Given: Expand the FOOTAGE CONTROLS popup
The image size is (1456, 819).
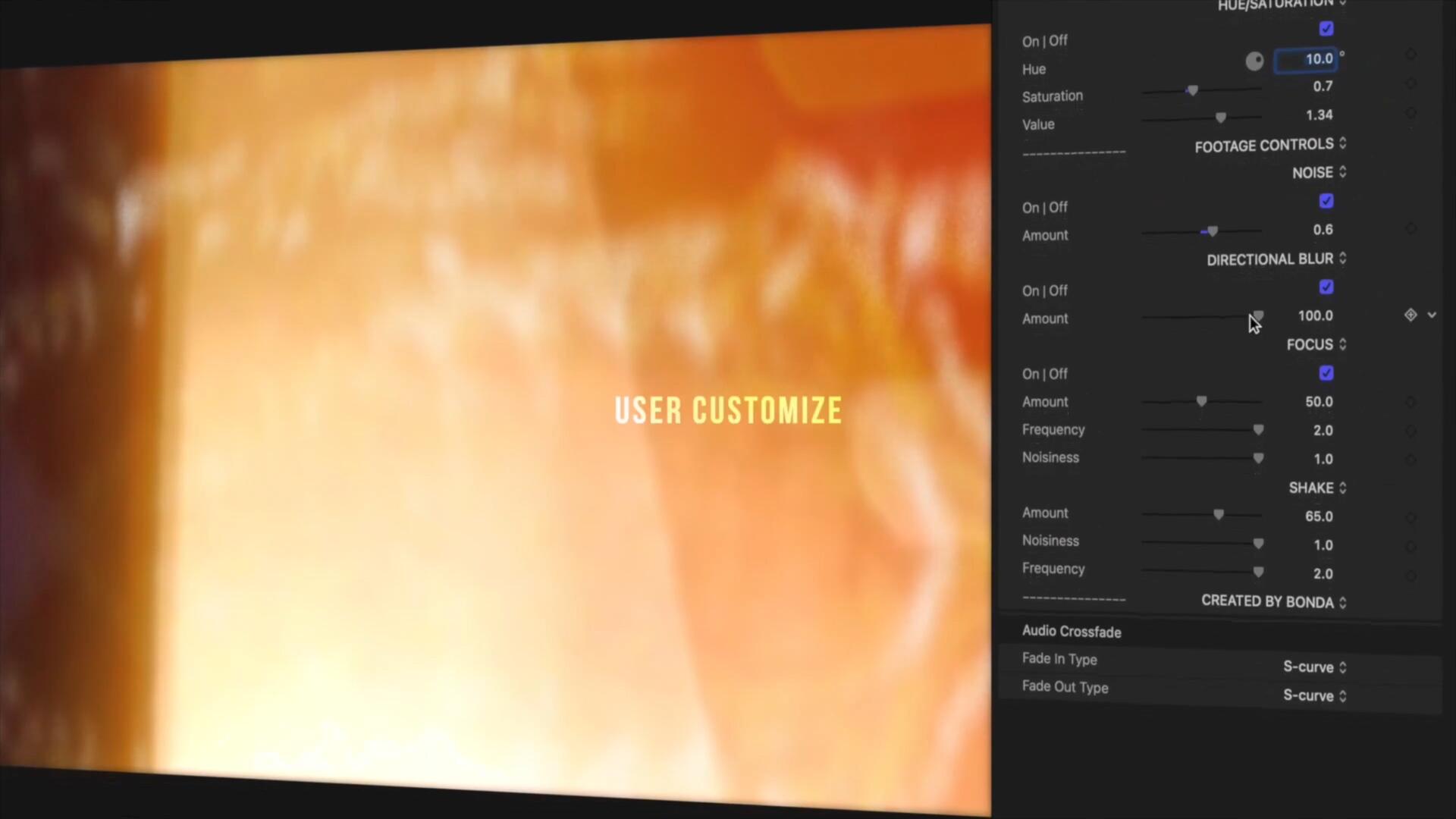Looking at the screenshot, I should [1271, 144].
